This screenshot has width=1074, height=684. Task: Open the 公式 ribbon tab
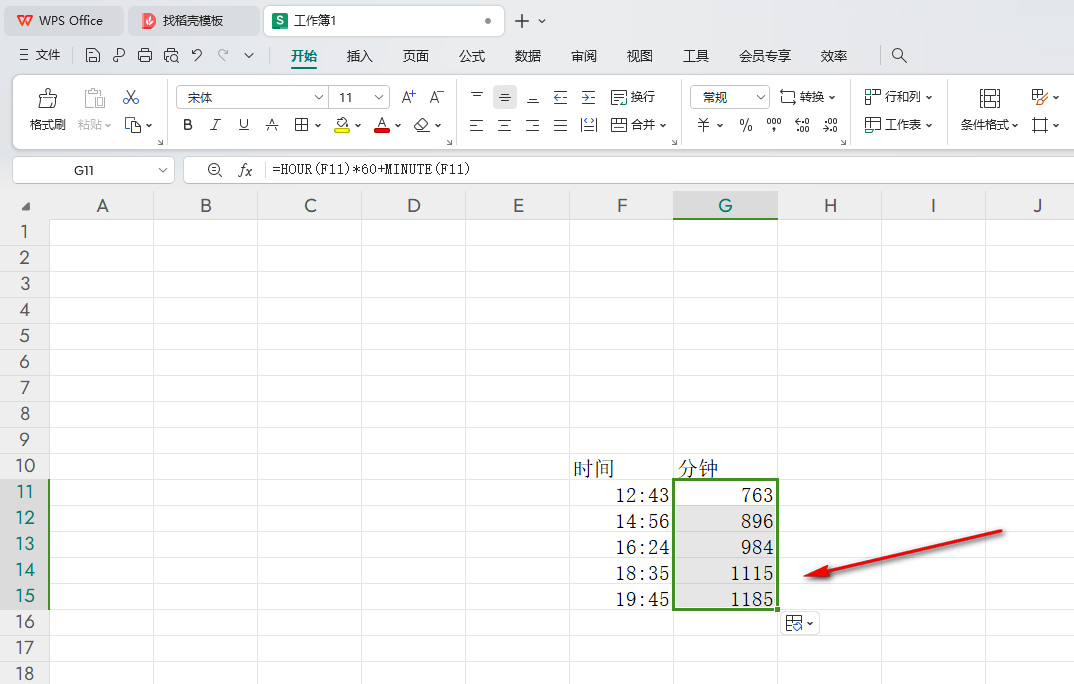click(472, 56)
